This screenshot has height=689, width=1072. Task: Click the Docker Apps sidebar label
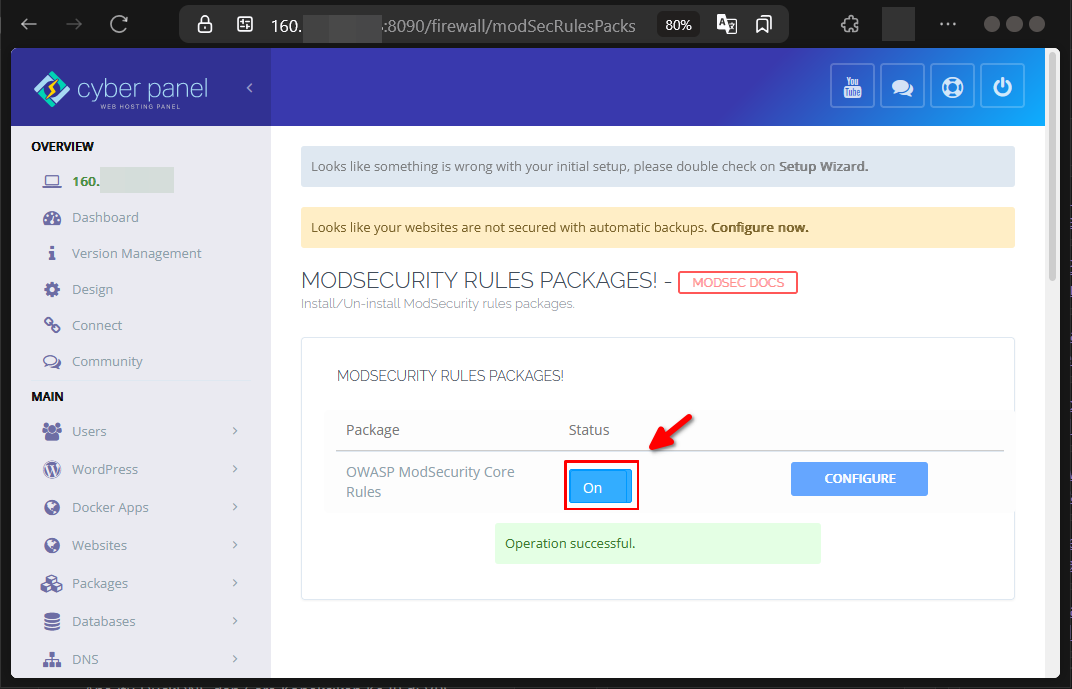pyautogui.click(x=111, y=507)
